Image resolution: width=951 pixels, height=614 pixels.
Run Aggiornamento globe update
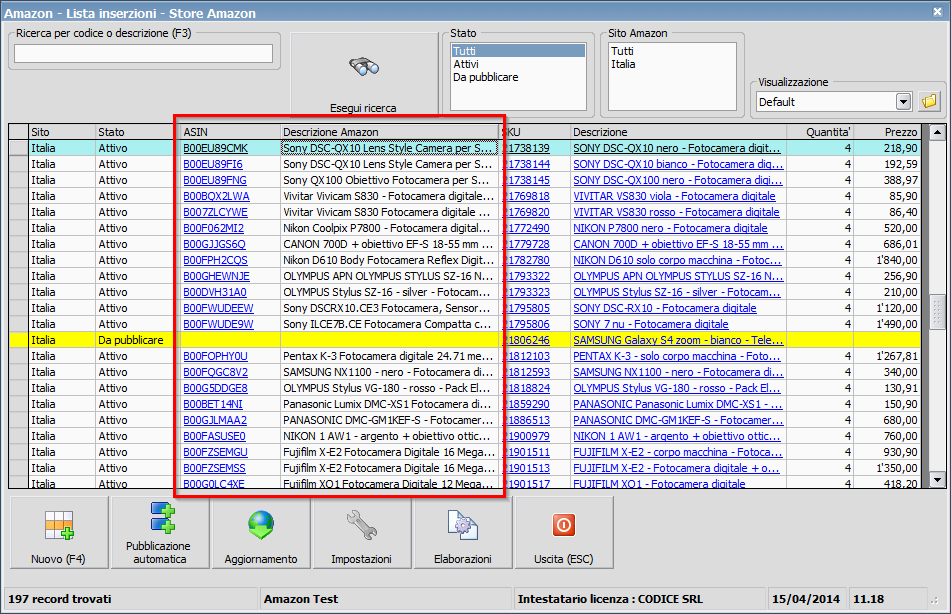[261, 533]
